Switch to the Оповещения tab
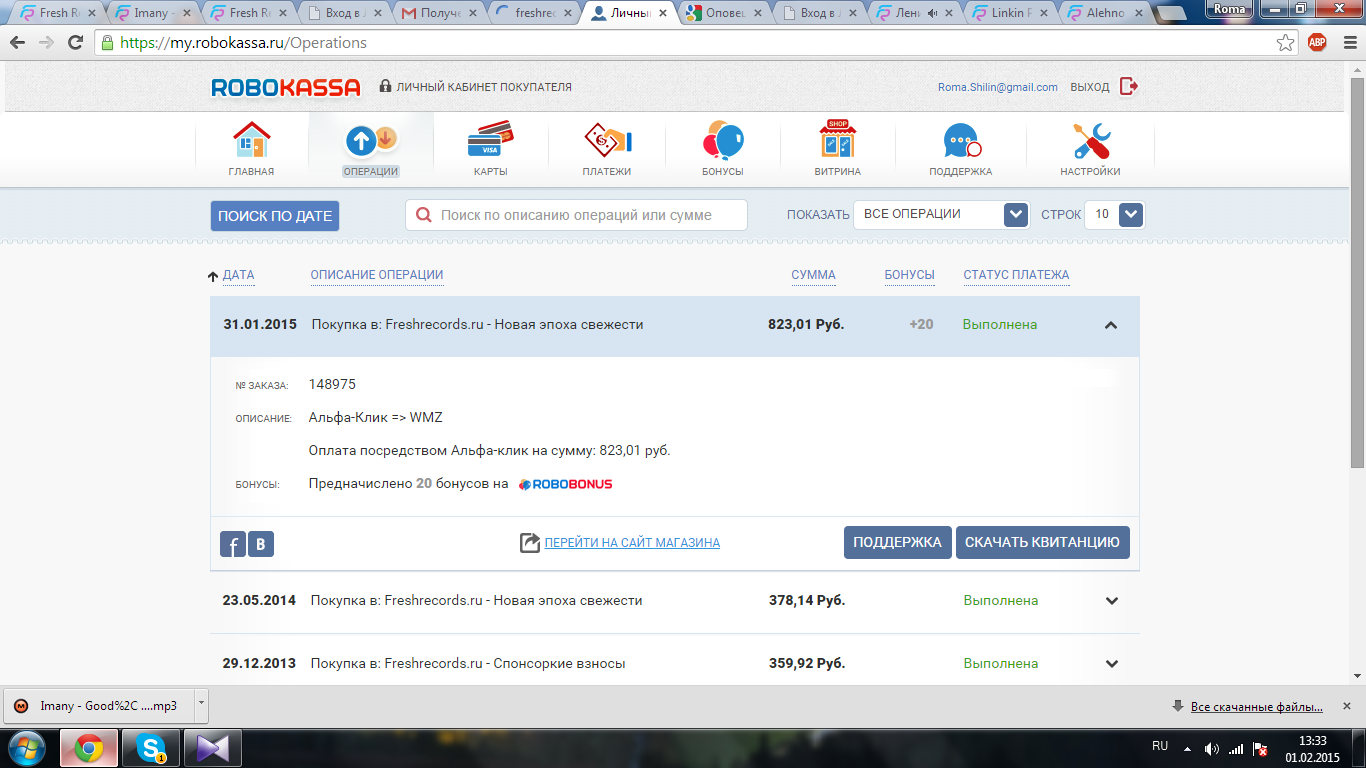This screenshot has width=1366, height=768. click(724, 14)
